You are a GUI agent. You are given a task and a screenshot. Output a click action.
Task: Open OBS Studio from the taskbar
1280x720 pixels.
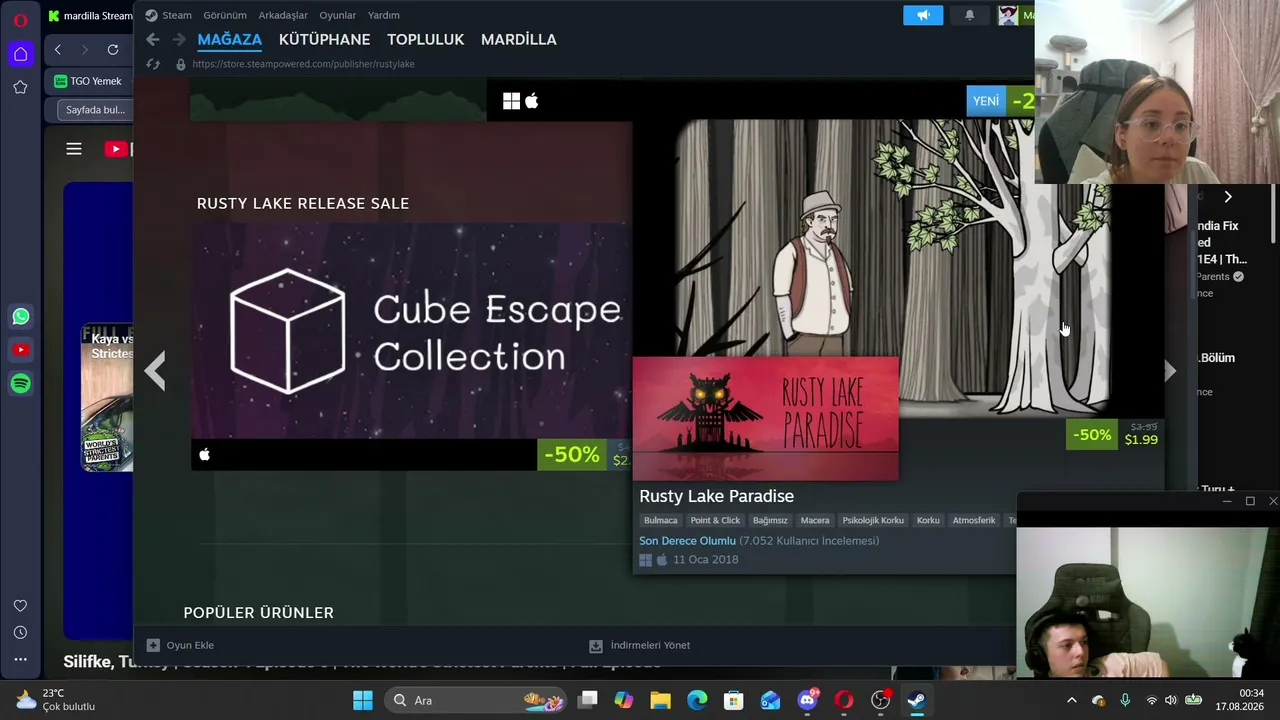[881, 700]
